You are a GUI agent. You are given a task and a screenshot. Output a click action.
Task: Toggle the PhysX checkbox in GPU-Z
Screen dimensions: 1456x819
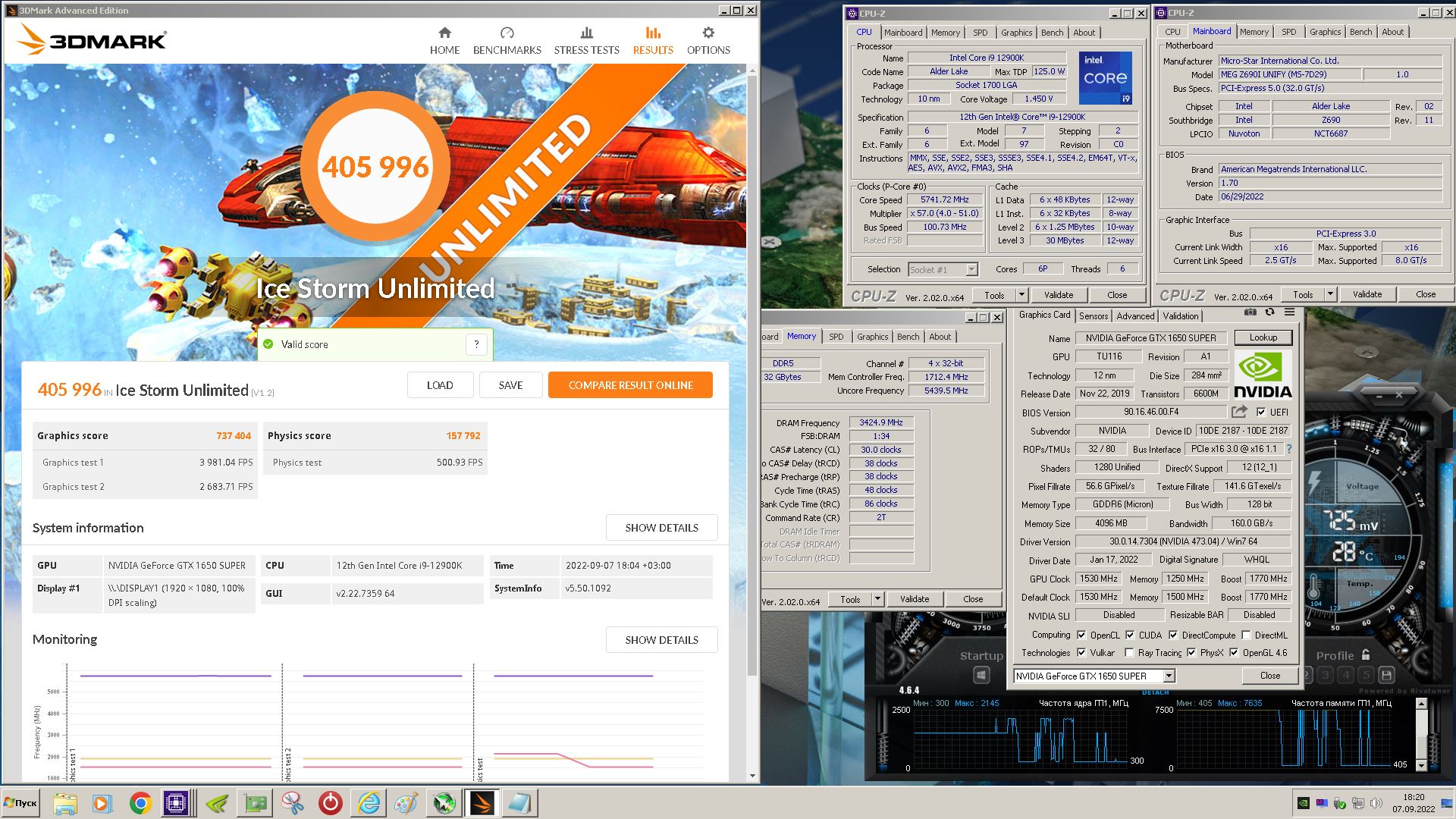1191,652
